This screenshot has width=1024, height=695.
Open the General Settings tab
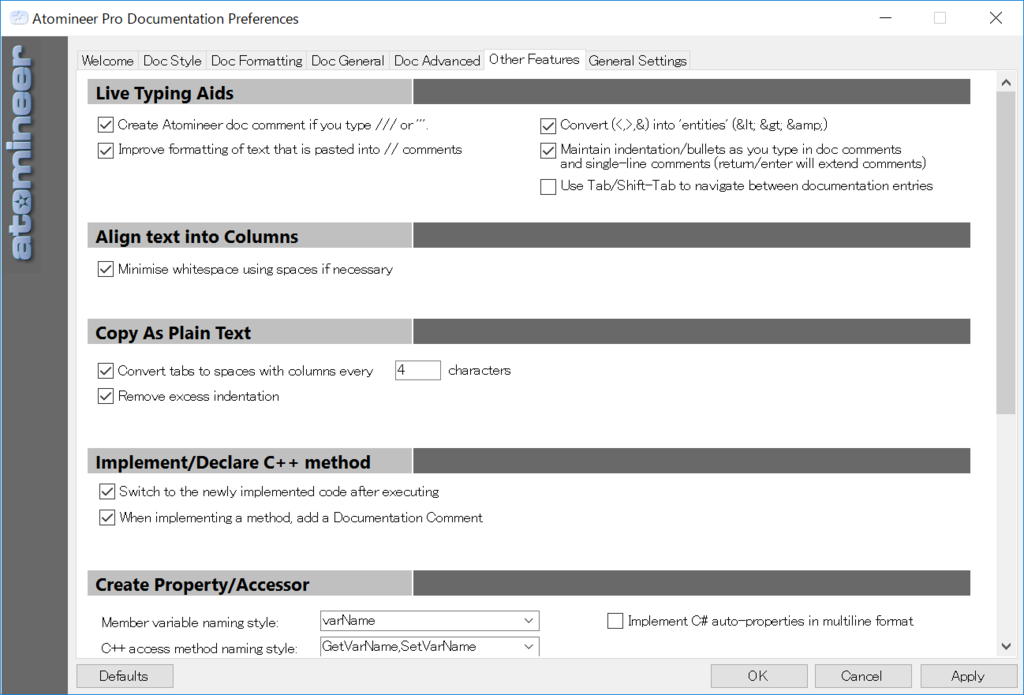(x=637, y=61)
